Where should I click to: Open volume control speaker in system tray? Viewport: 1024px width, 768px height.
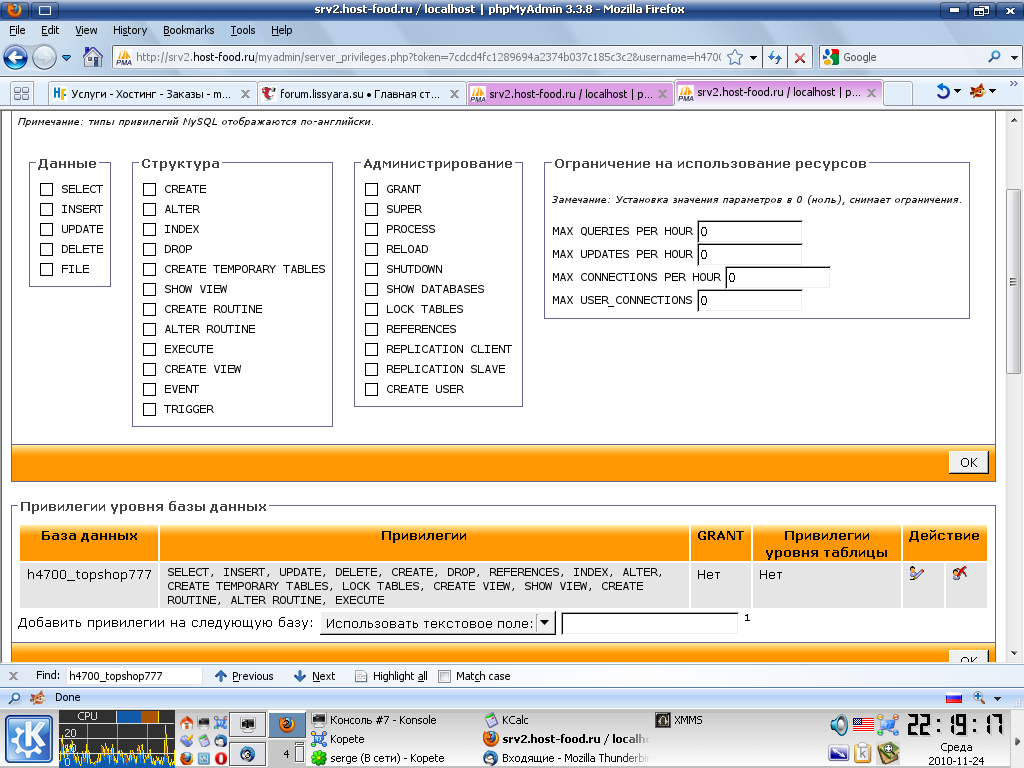point(839,724)
